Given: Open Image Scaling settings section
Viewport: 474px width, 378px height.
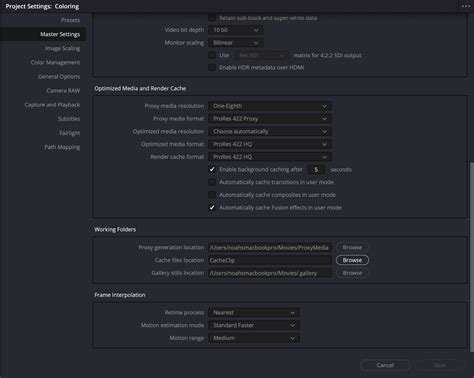Looking at the screenshot, I should click(62, 48).
